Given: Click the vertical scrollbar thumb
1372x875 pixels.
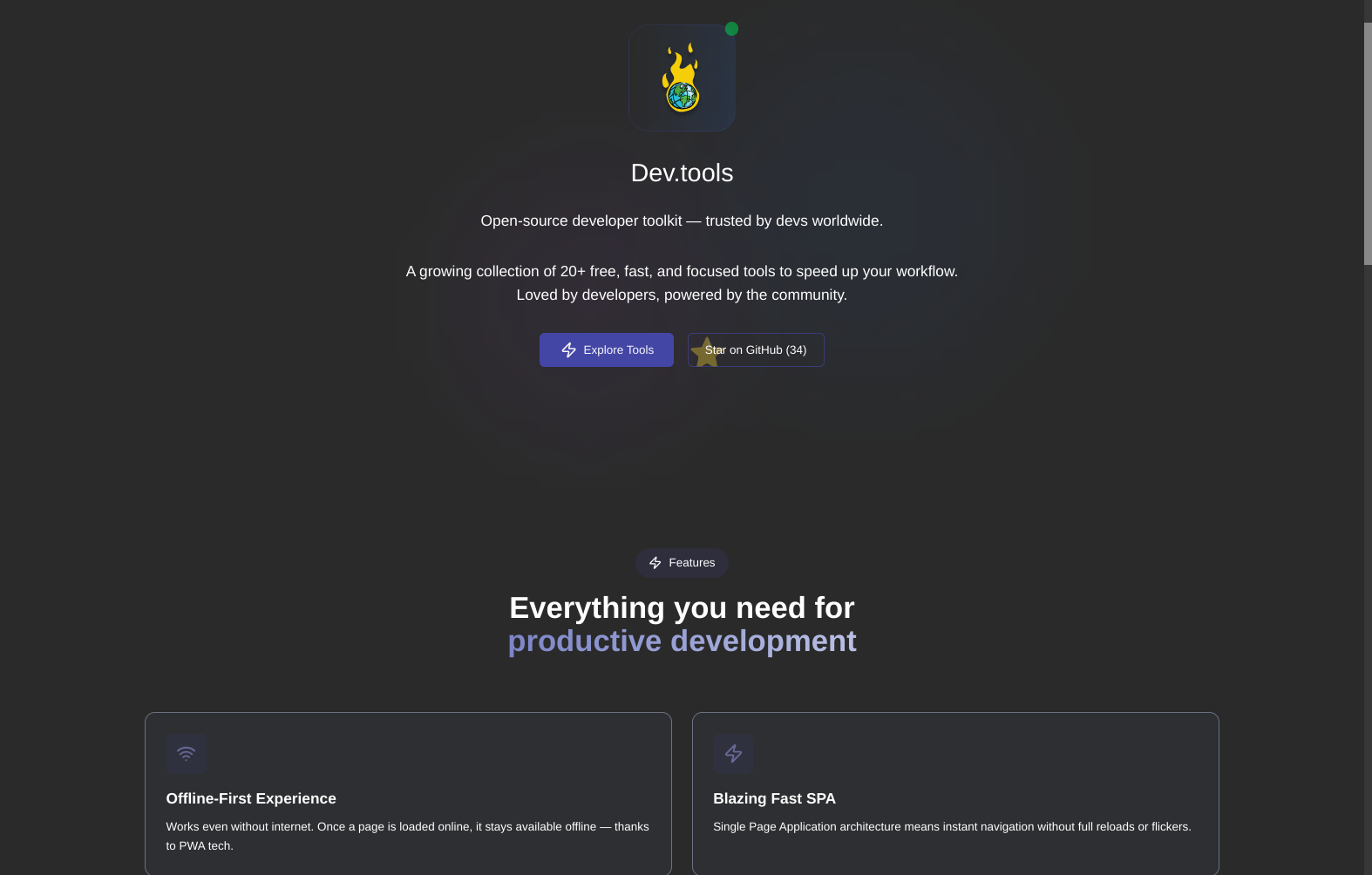Looking at the screenshot, I should [x=1368, y=144].
